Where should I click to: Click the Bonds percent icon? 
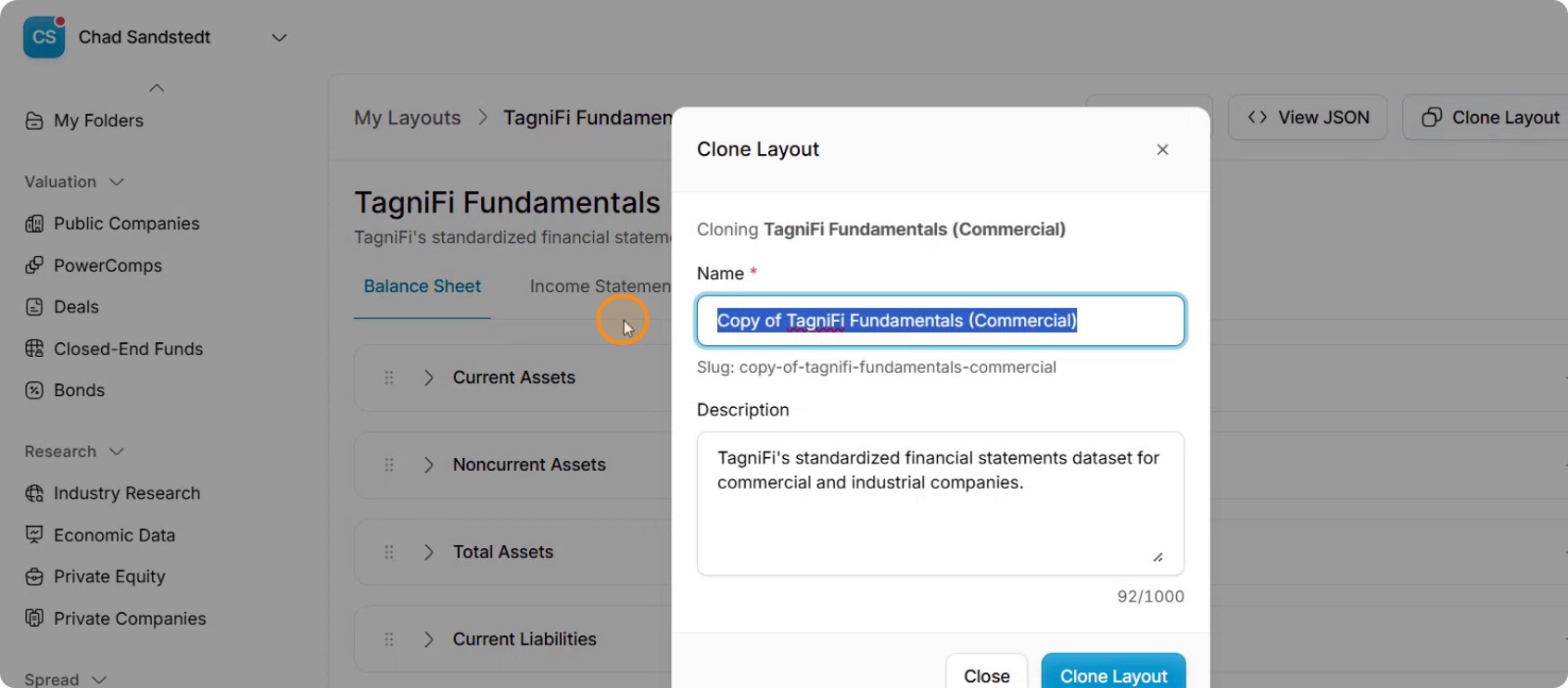click(x=34, y=390)
